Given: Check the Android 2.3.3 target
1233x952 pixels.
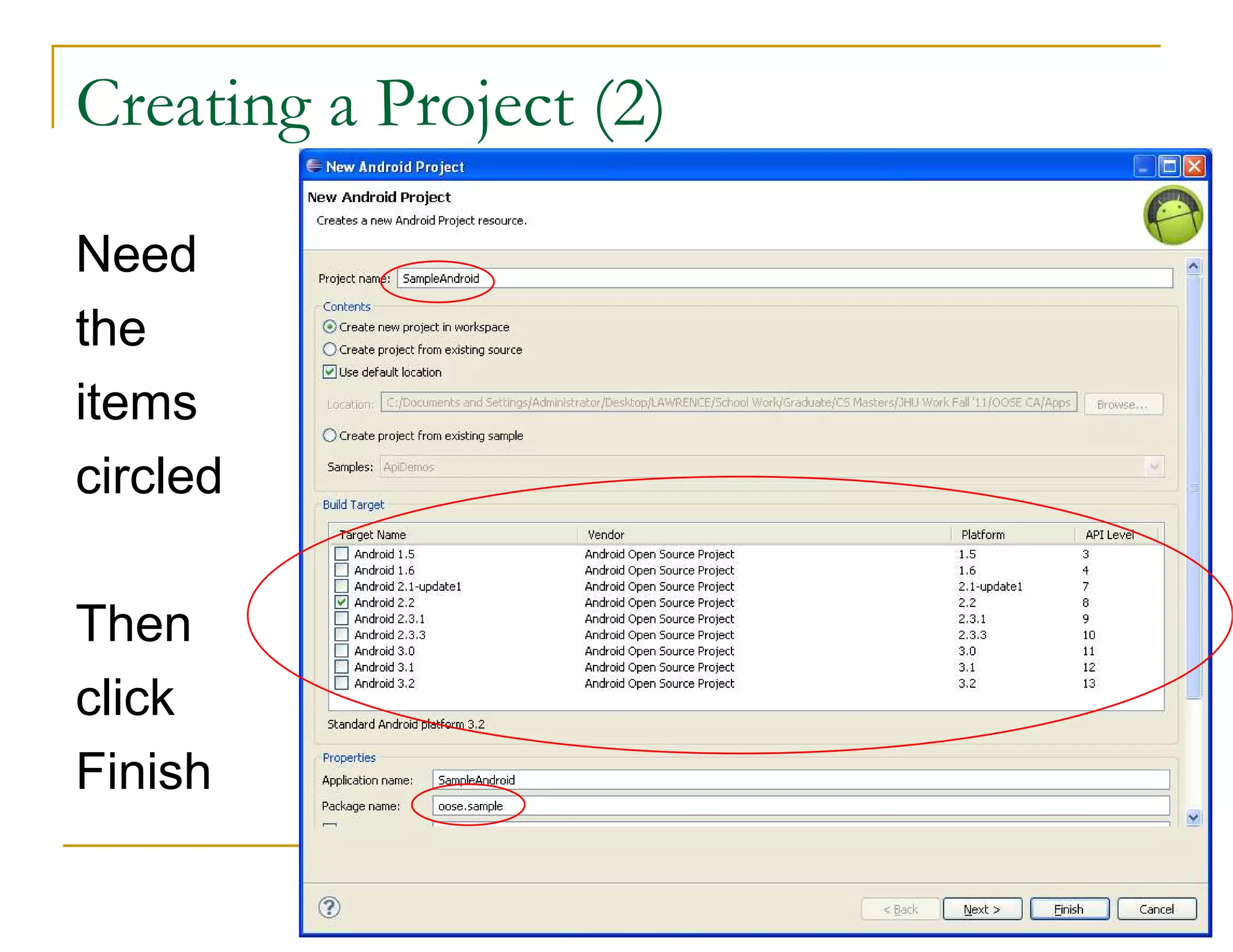Looking at the screenshot, I should [x=341, y=634].
